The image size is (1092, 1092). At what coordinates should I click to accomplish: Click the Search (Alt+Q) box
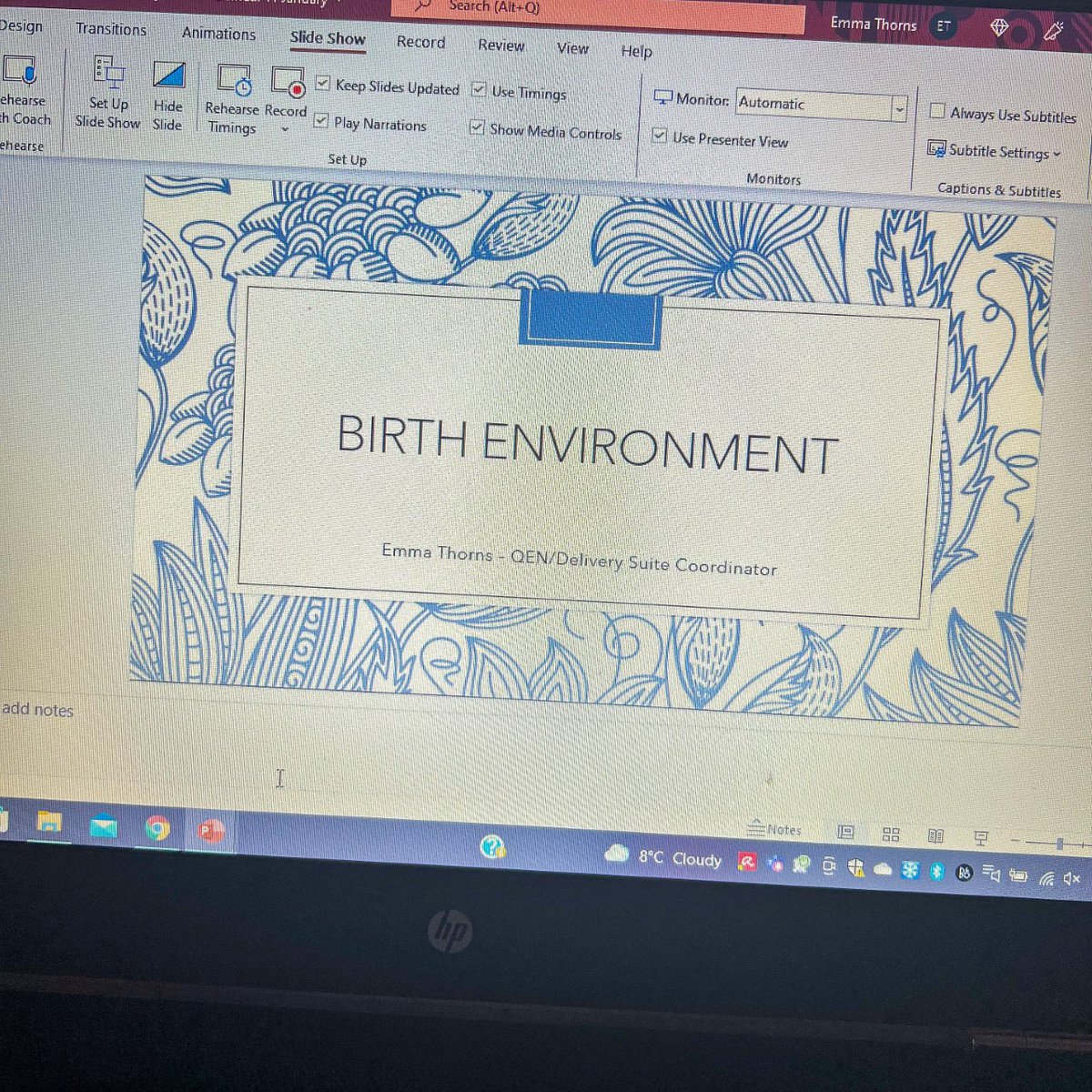tap(599, 15)
